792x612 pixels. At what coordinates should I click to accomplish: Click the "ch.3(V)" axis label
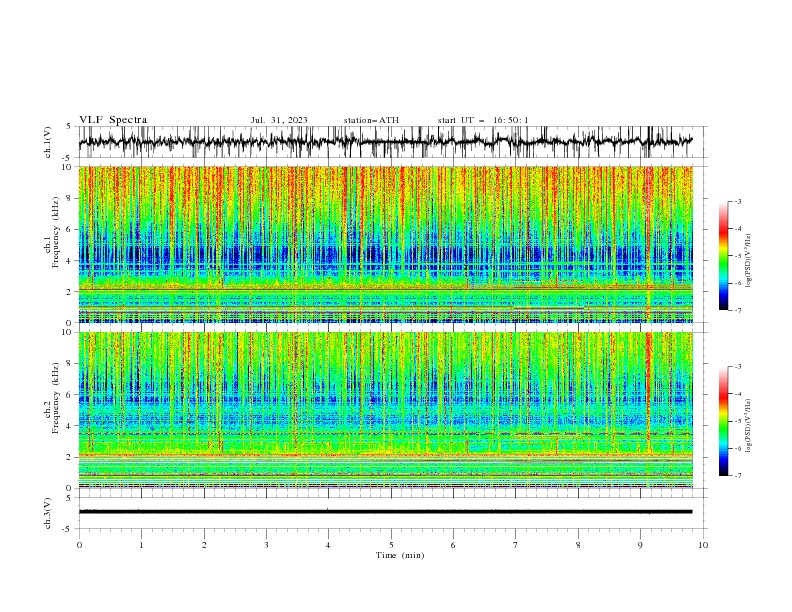click(x=48, y=513)
